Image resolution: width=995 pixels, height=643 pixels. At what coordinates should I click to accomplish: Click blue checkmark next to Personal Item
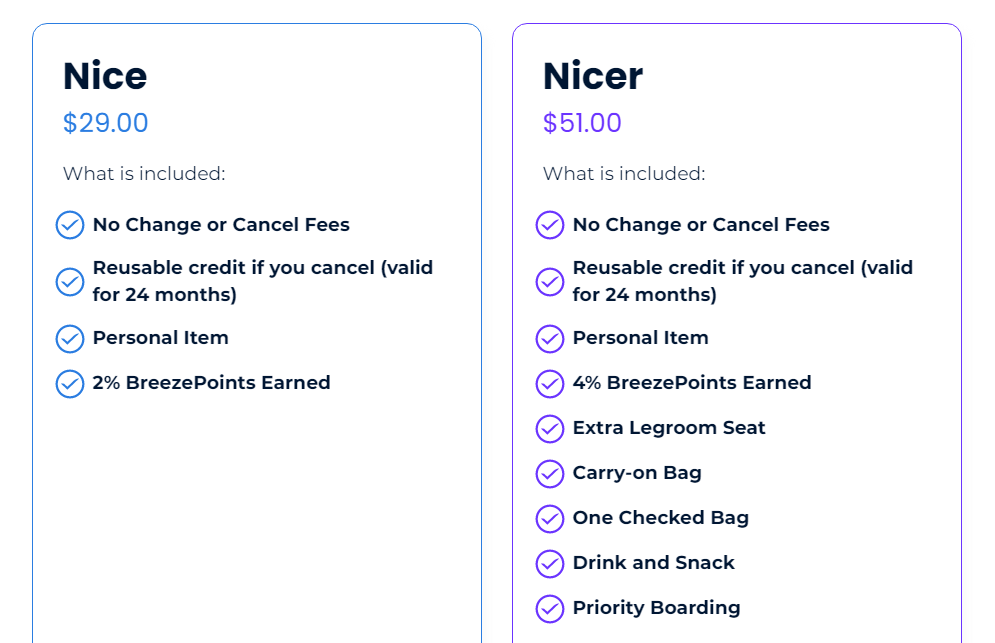pos(70,338)
